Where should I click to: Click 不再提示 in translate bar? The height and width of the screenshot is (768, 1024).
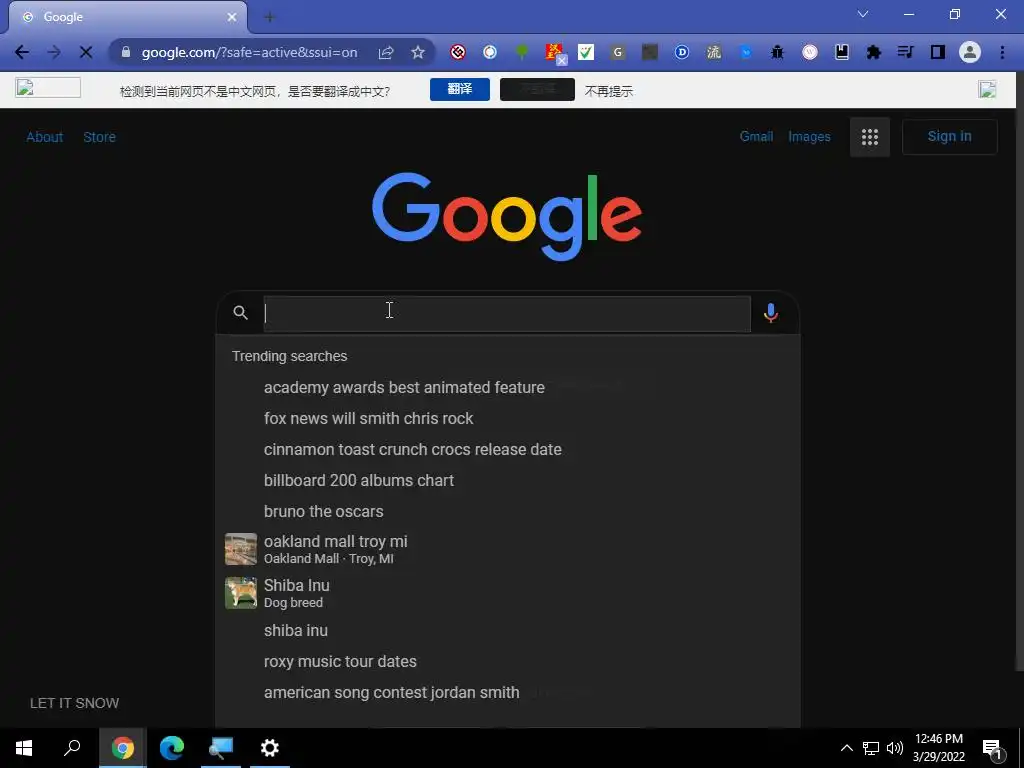pos(609,91)
